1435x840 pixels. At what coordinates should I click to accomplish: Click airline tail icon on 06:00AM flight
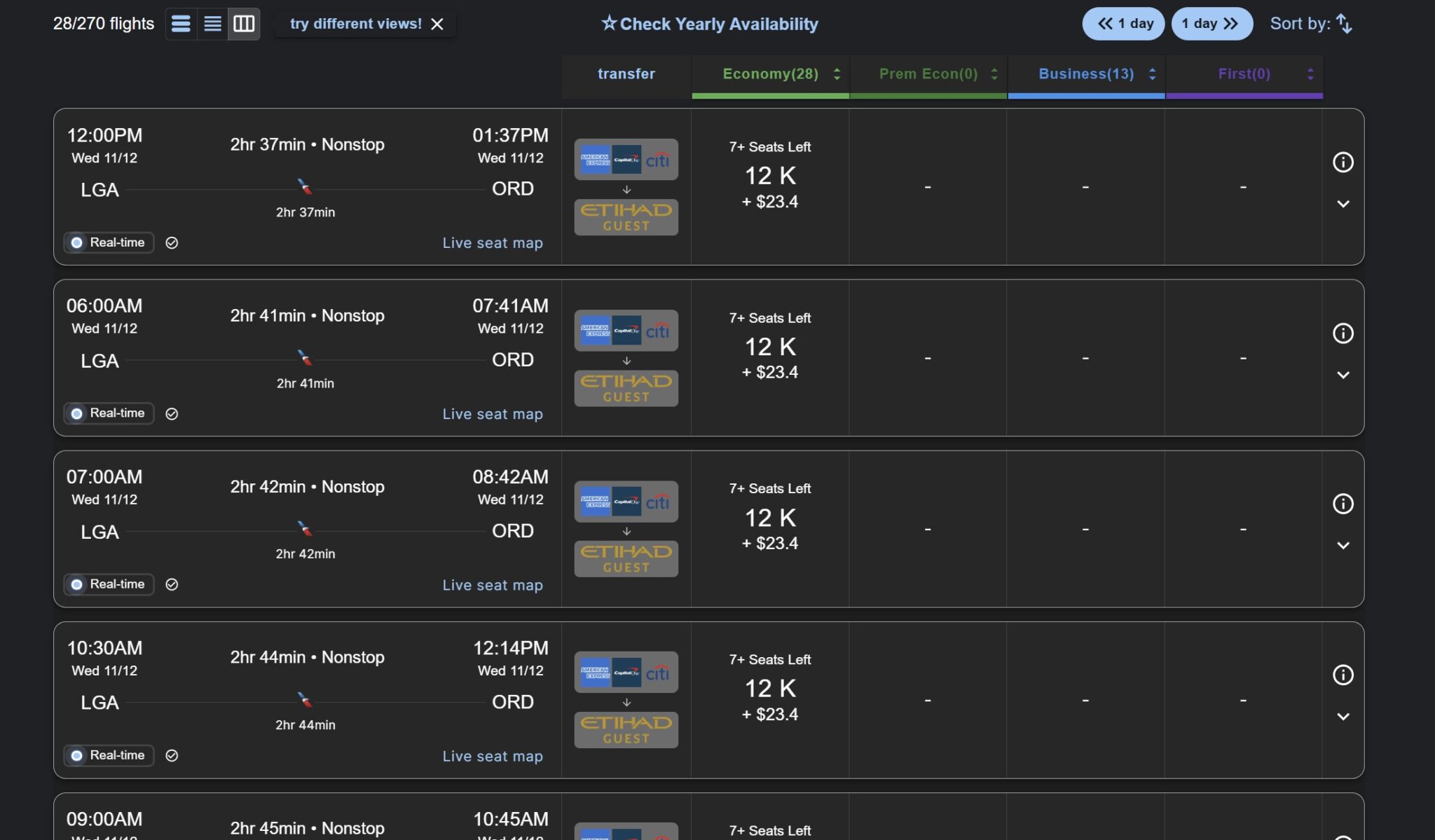pos(305,357)
